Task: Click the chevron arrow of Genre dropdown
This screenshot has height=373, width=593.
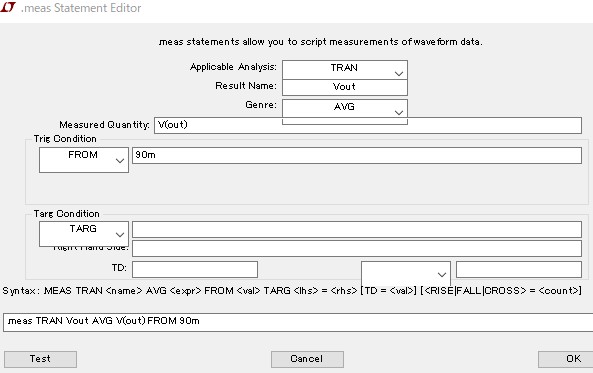Action: (x=399, y=112)
